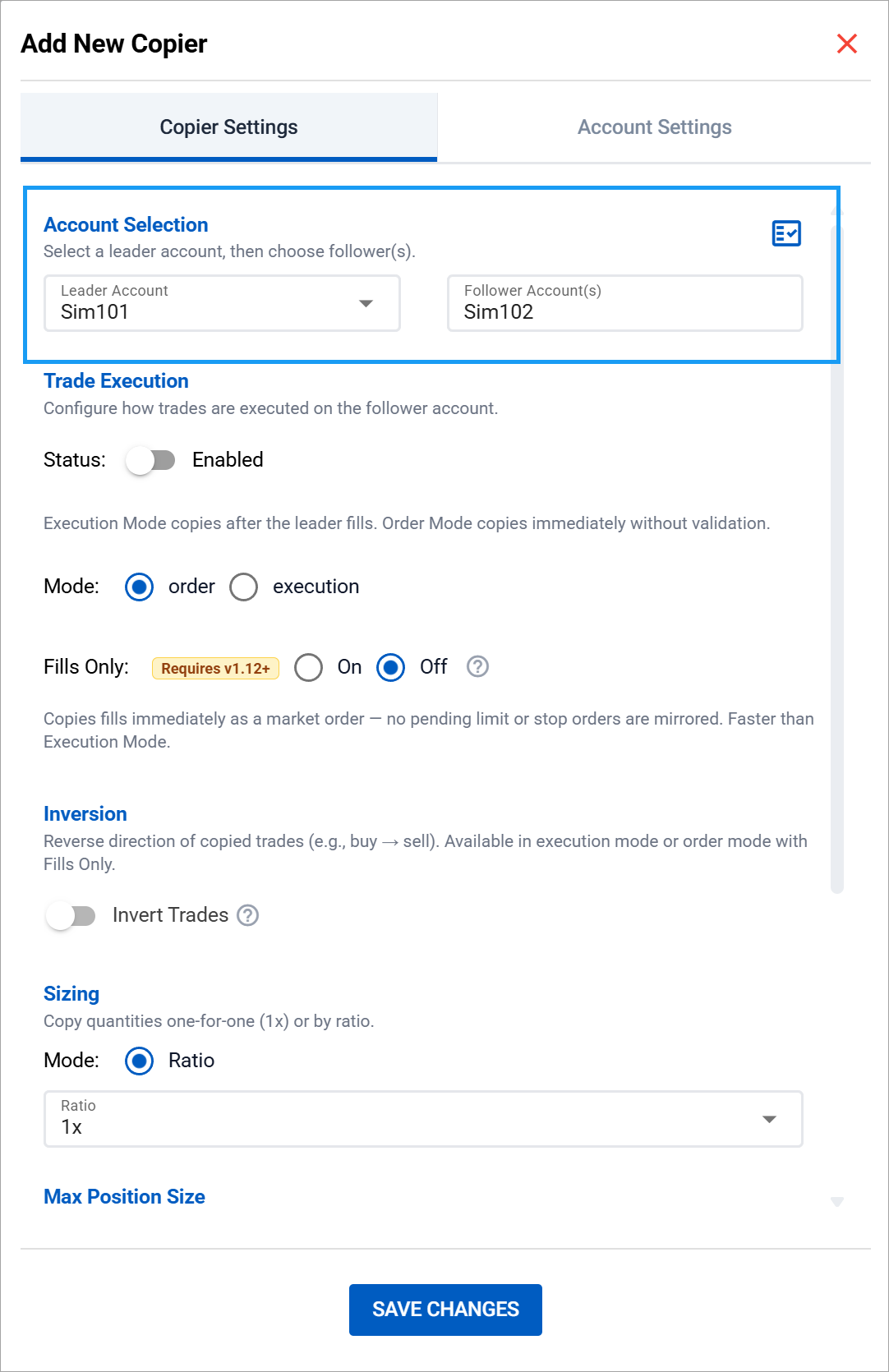Select the Copier Settings tab
The width and height of the screenshot is (889, 1372).
(x=228, y=127)
